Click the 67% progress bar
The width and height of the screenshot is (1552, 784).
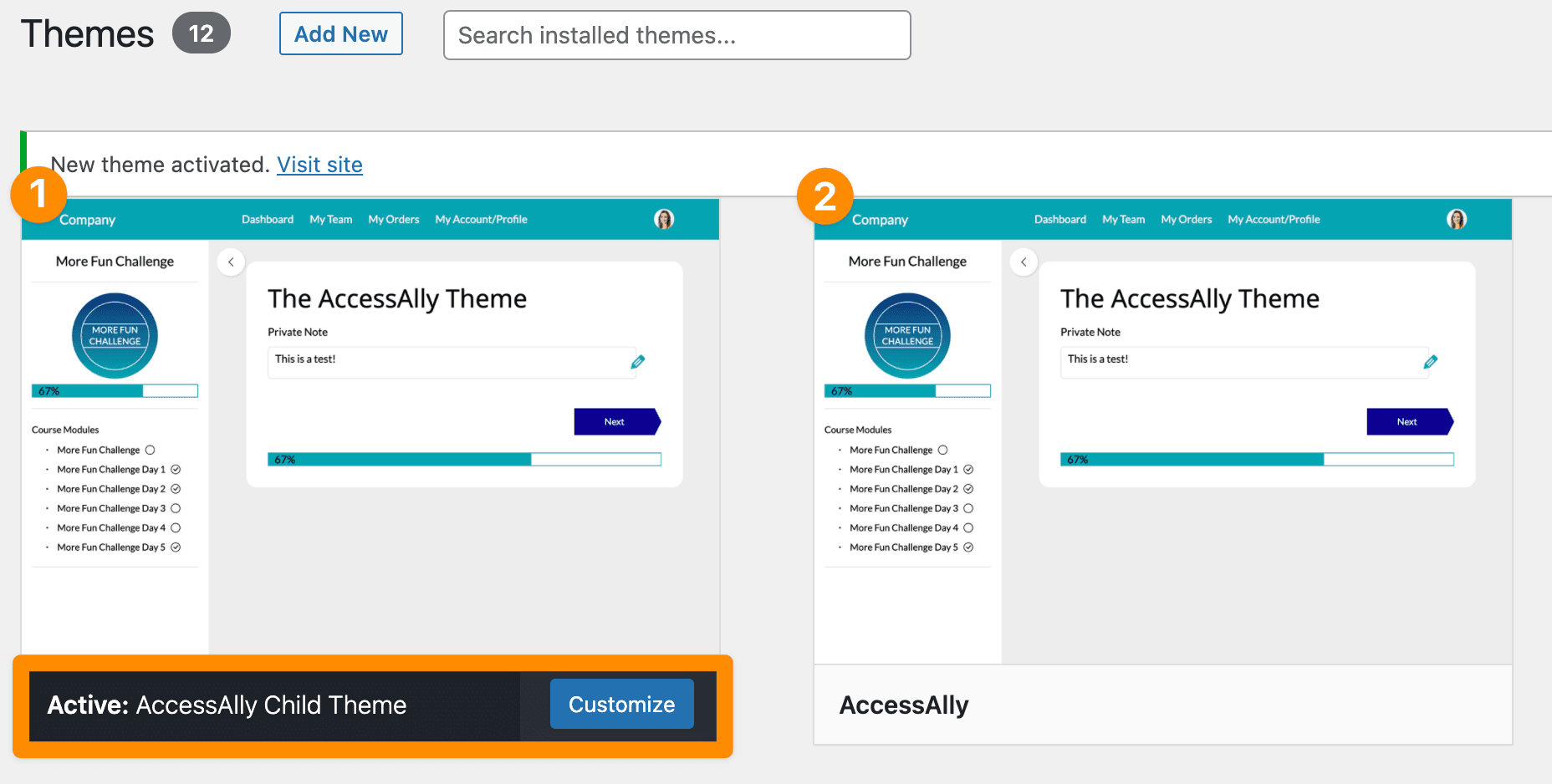[114, 390]
